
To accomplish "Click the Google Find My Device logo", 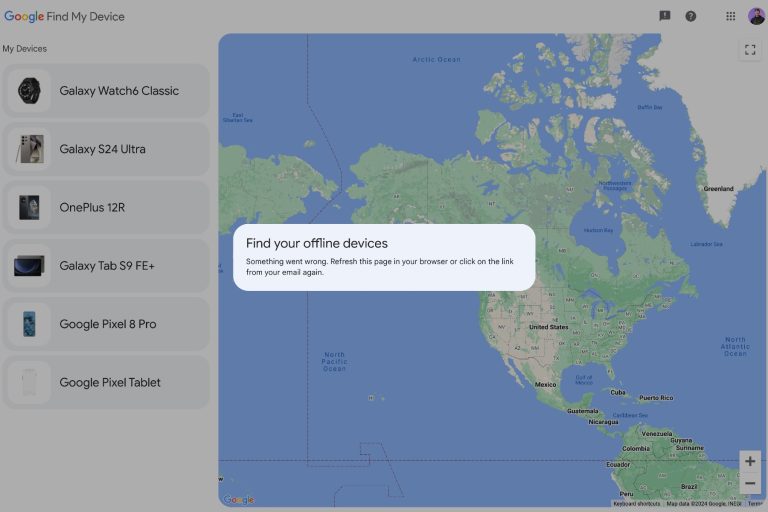I will point(65,16).
